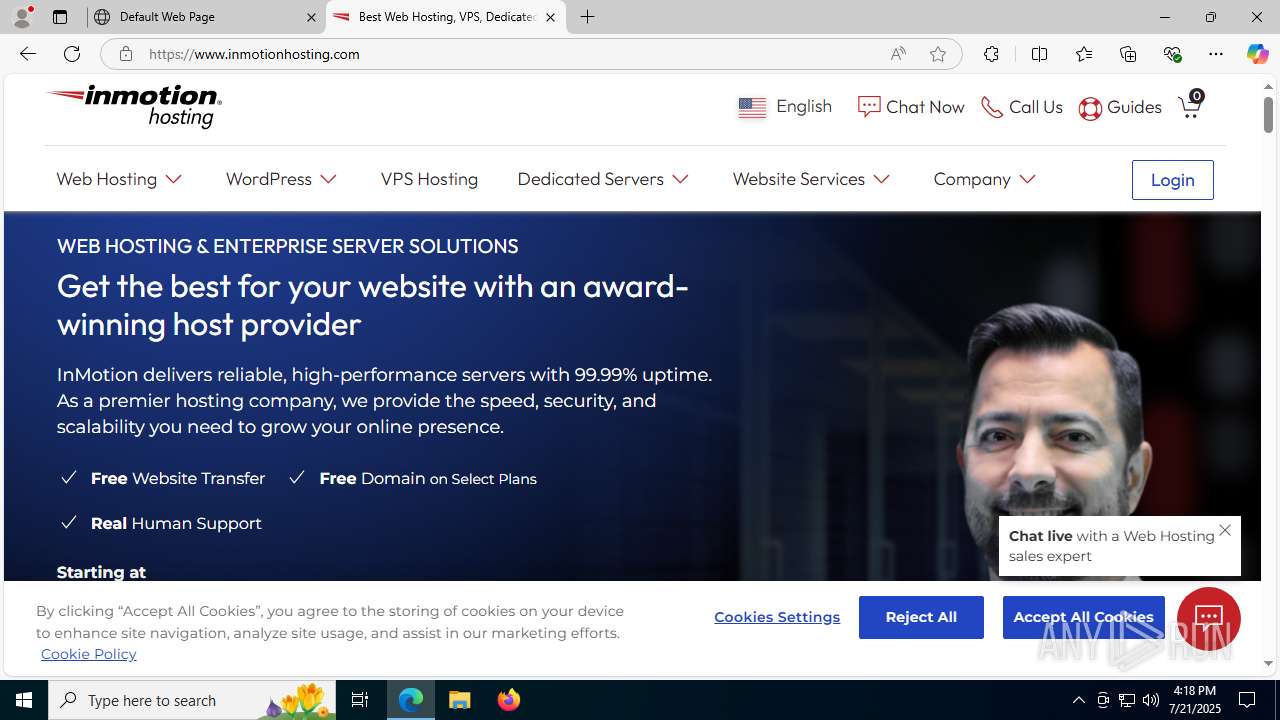The height and width of the screenshot is (720, 1280).
Task: Open Task View on the taskbar
Action: click(360, 700)
